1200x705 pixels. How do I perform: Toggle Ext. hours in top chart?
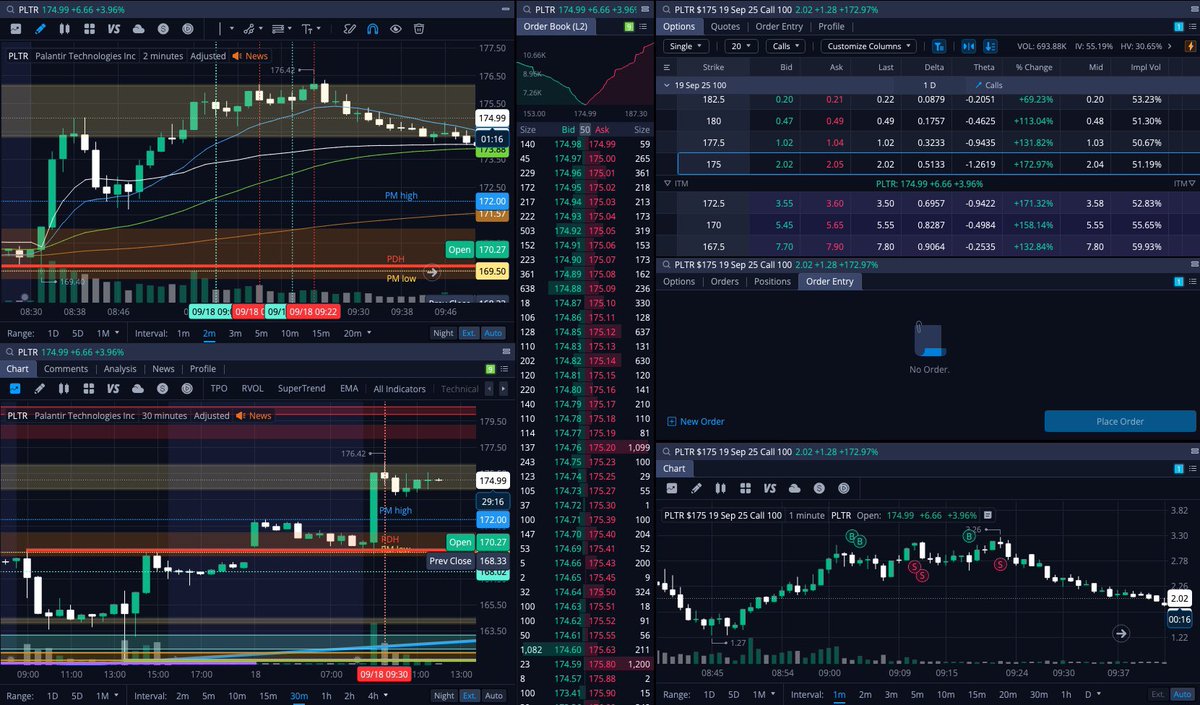(x=469, y=333)
